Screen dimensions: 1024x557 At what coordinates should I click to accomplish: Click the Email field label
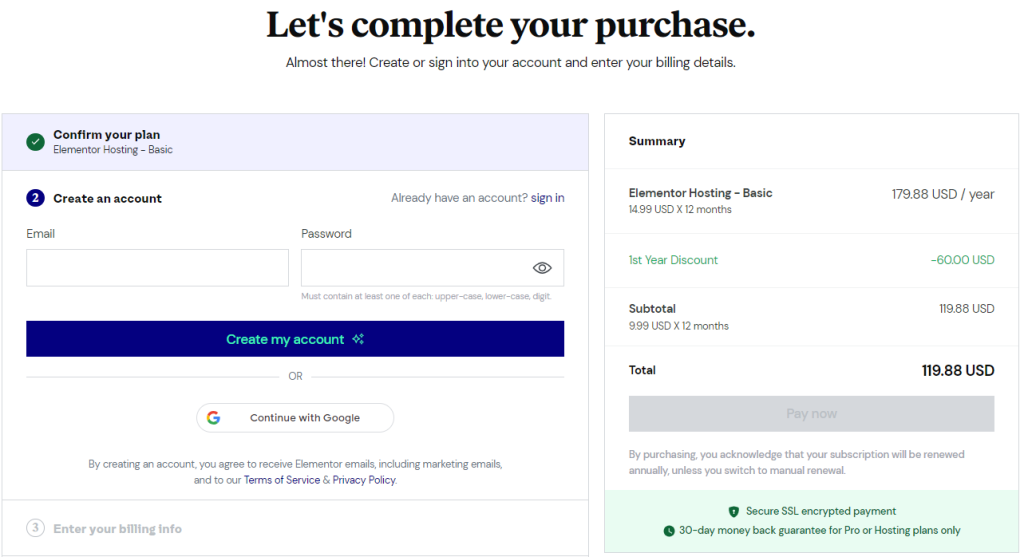(x=40, y=234)
